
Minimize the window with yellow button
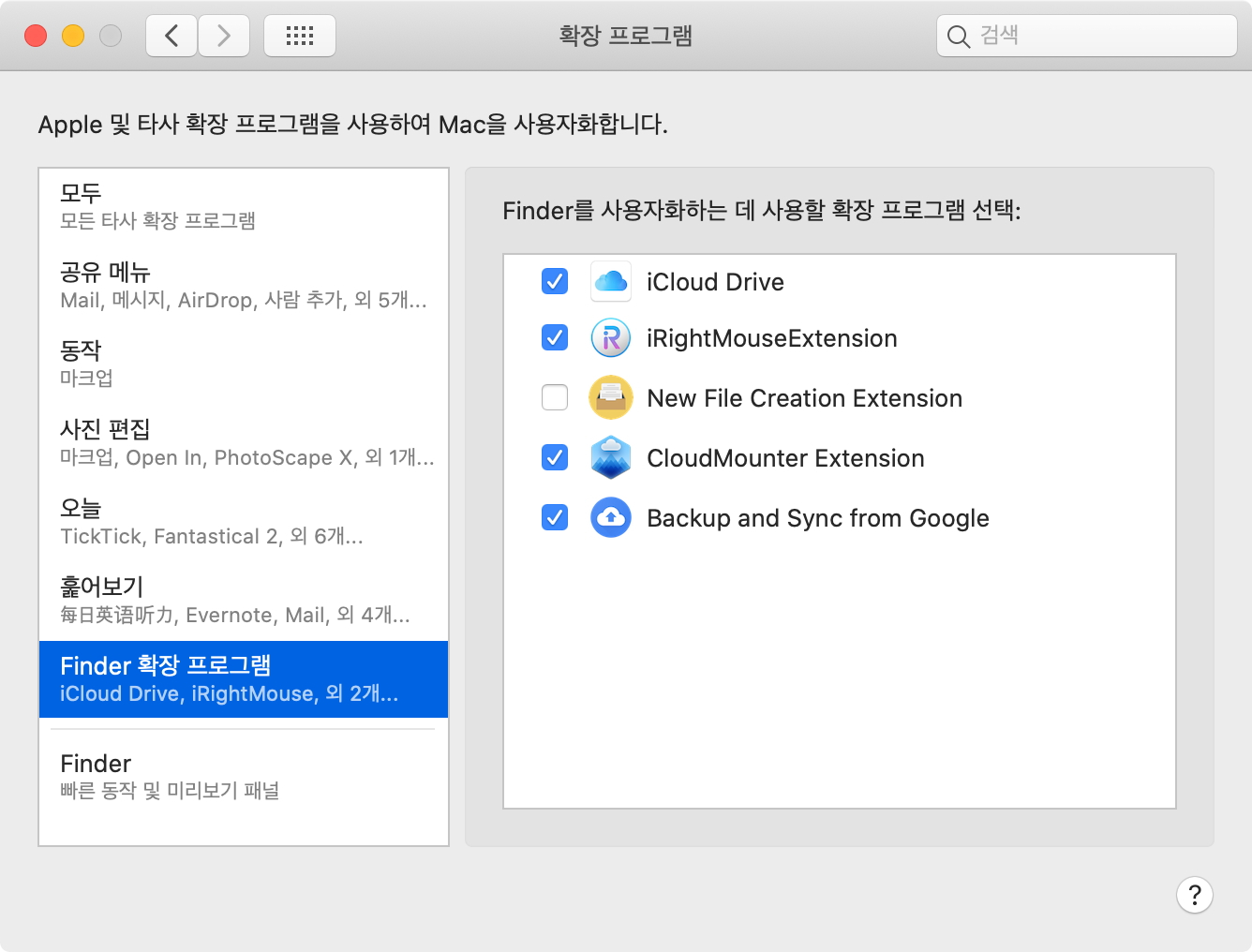73,36
